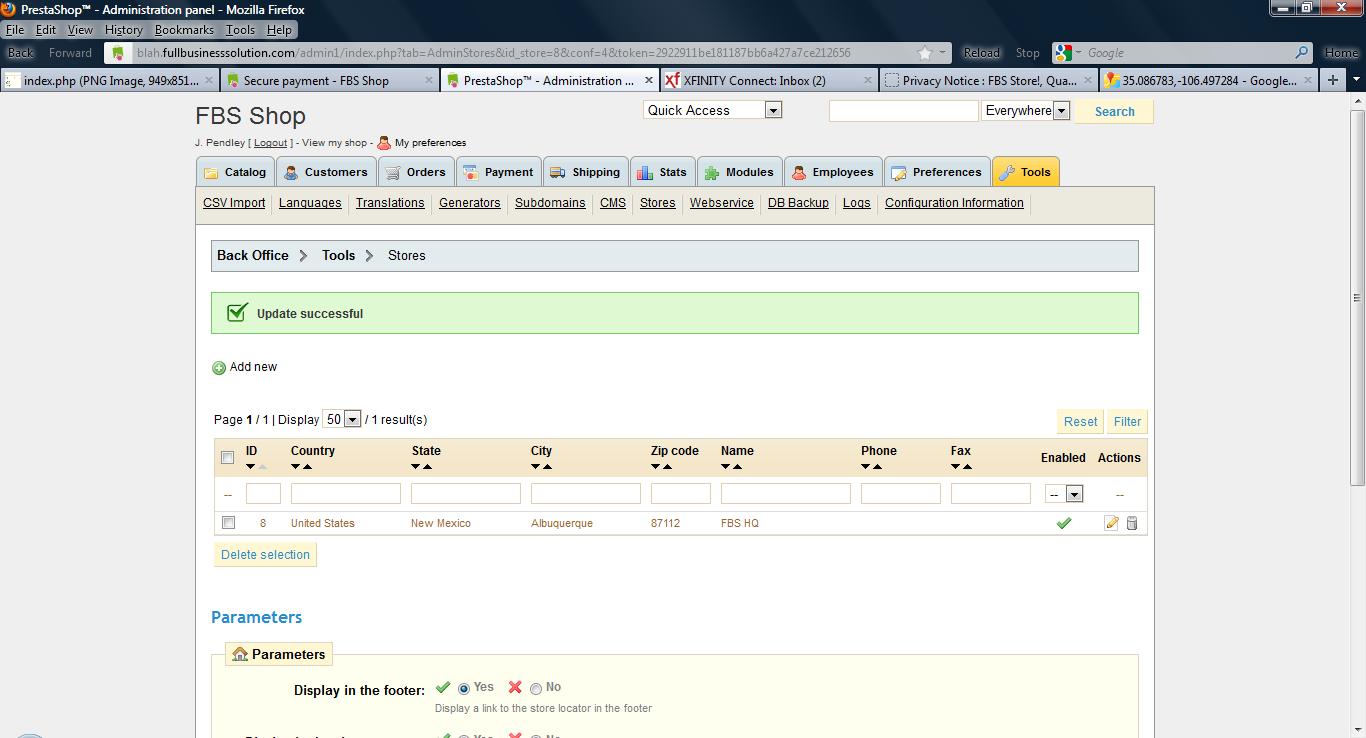Open the CSV Import link
The image size is (1366, 738).
234,203
